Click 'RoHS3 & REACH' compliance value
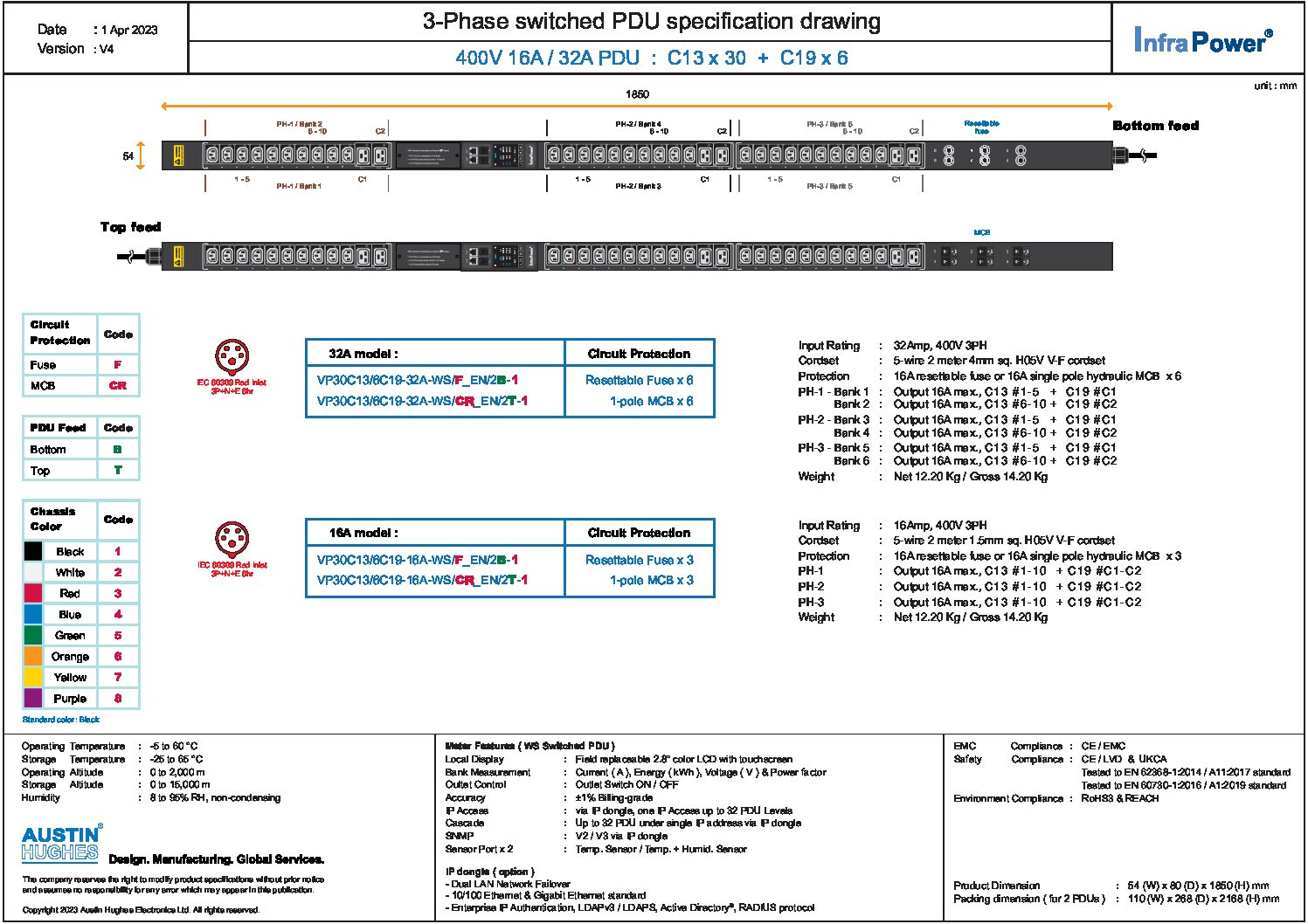Viewport: 1308px width, 924px height. [1120, 798]
